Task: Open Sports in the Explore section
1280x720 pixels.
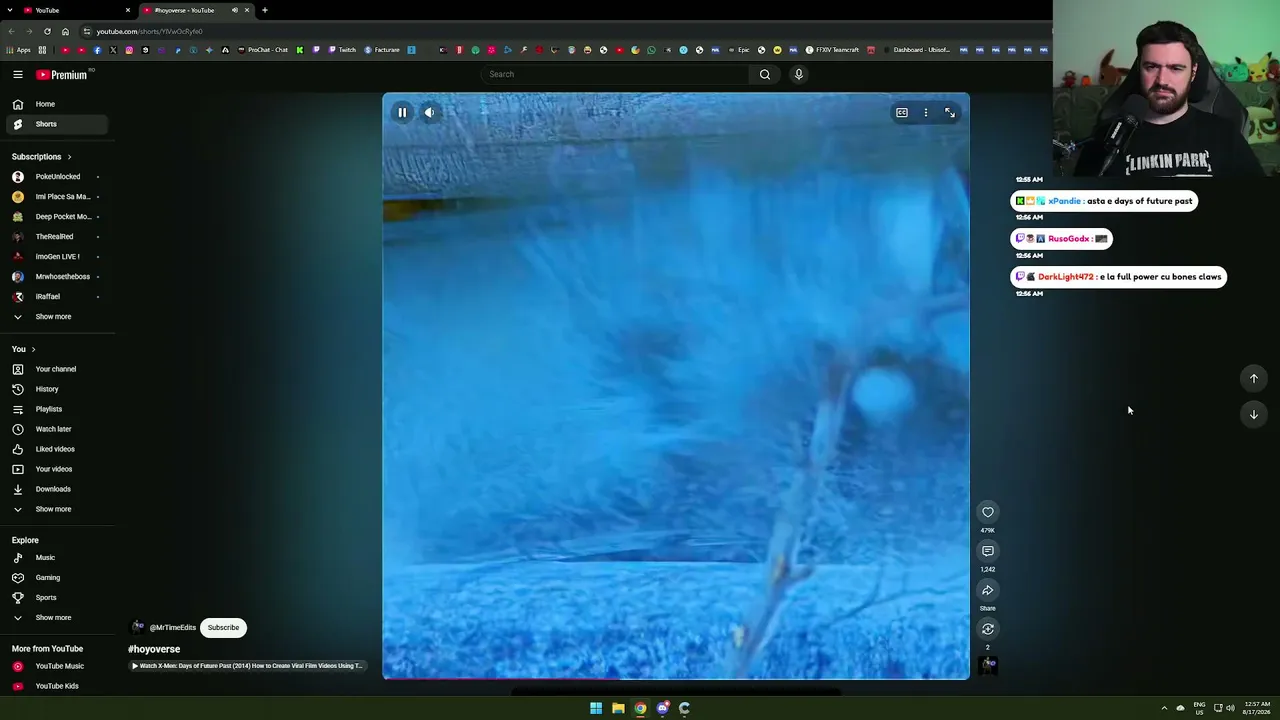Action: [57, 598]
